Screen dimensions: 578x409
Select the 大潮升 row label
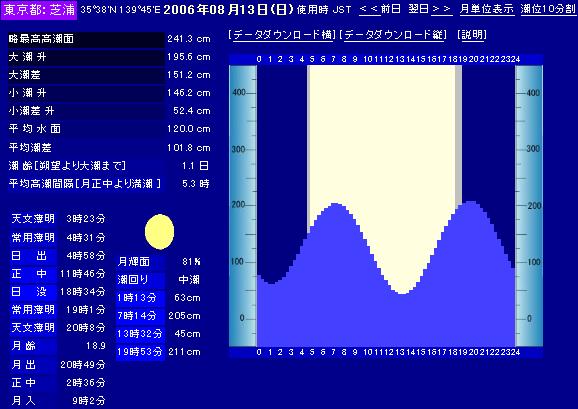(x=27, y=57)
